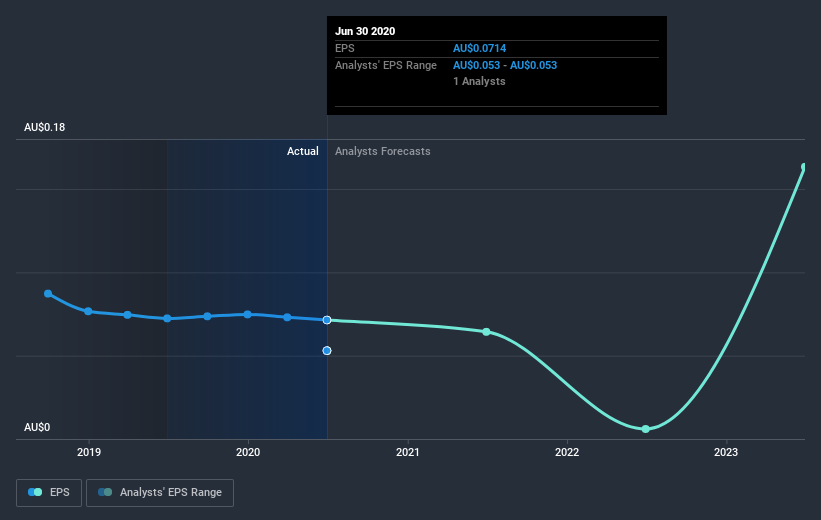Click the 1 Analysts text in tooltip

coord(479,81)
